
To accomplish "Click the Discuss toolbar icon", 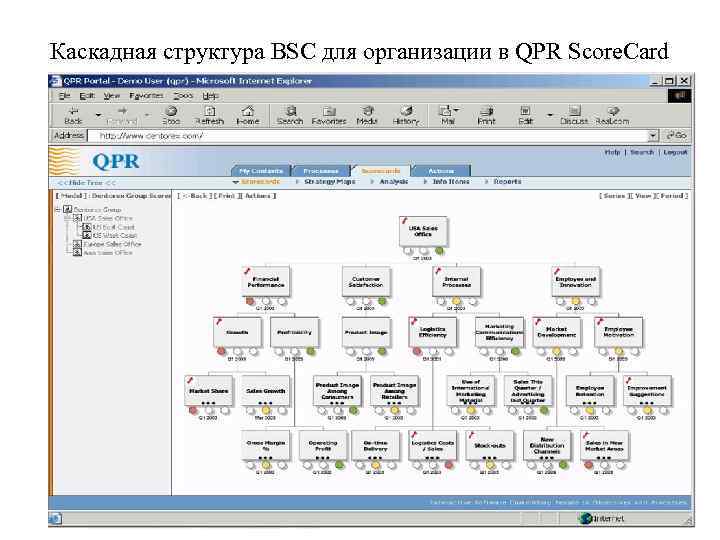I will point(574,116).
